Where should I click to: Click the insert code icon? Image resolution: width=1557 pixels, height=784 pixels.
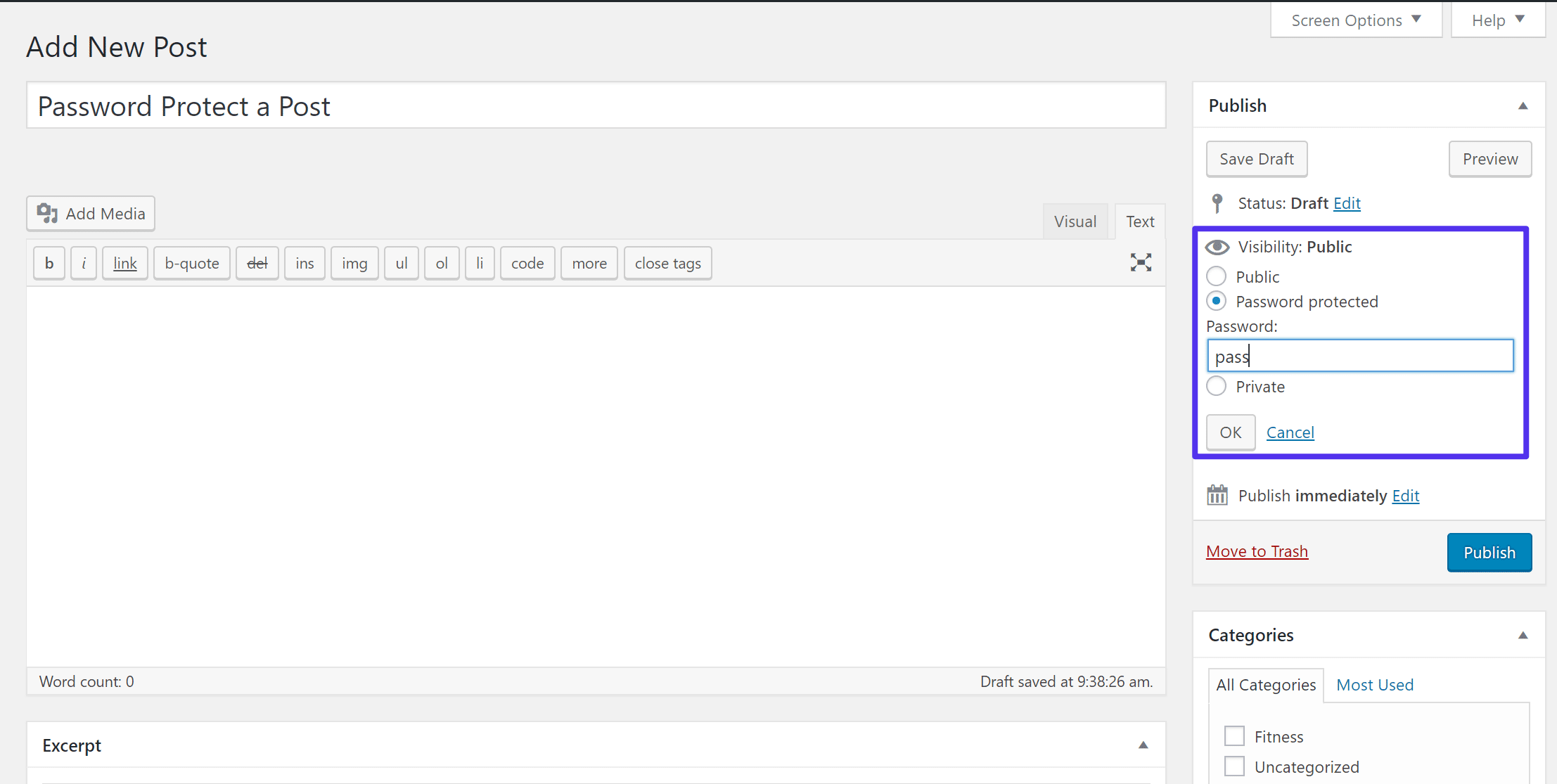[x=525, y=263]
